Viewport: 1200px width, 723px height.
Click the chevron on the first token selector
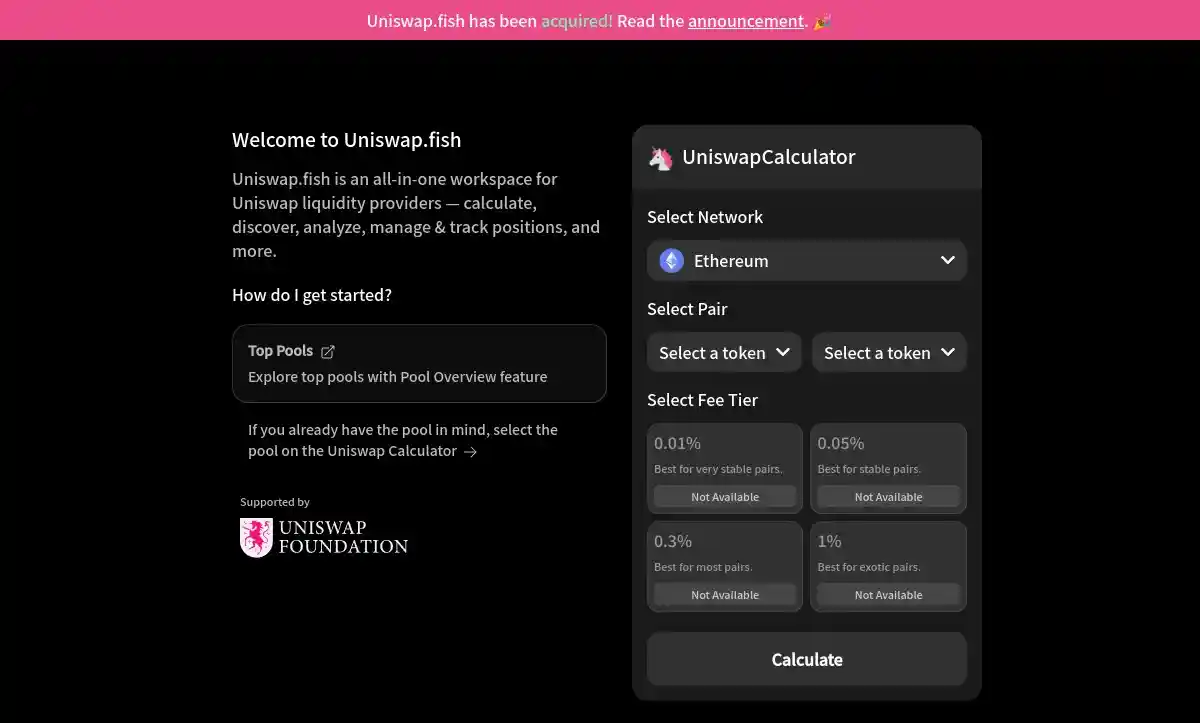point(782,352)
